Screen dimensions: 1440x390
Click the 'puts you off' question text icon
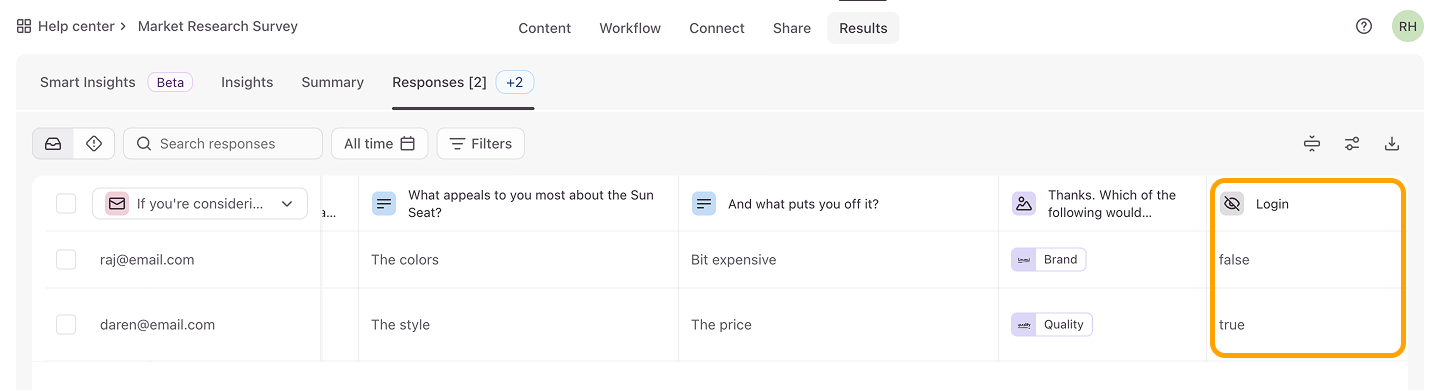pyautogui.click(x=704, y=204)
